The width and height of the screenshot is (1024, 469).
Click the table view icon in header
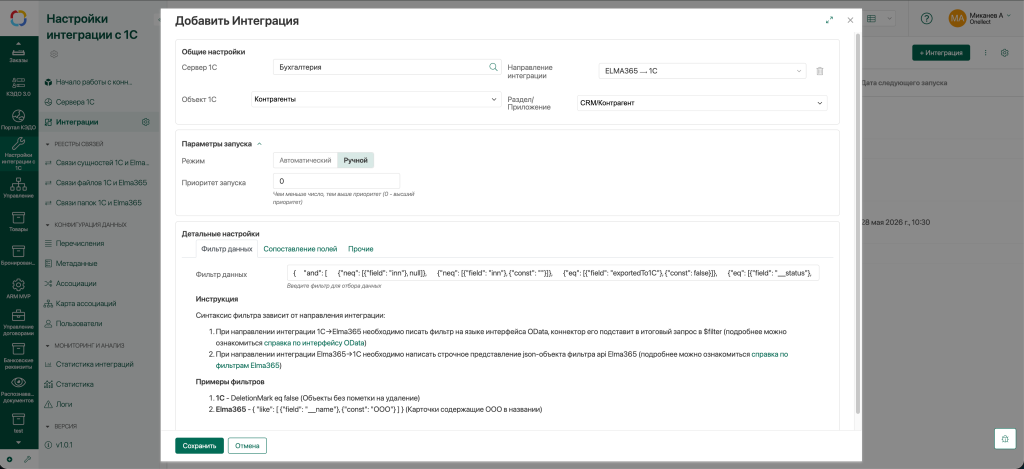click(x=871, y=20)
